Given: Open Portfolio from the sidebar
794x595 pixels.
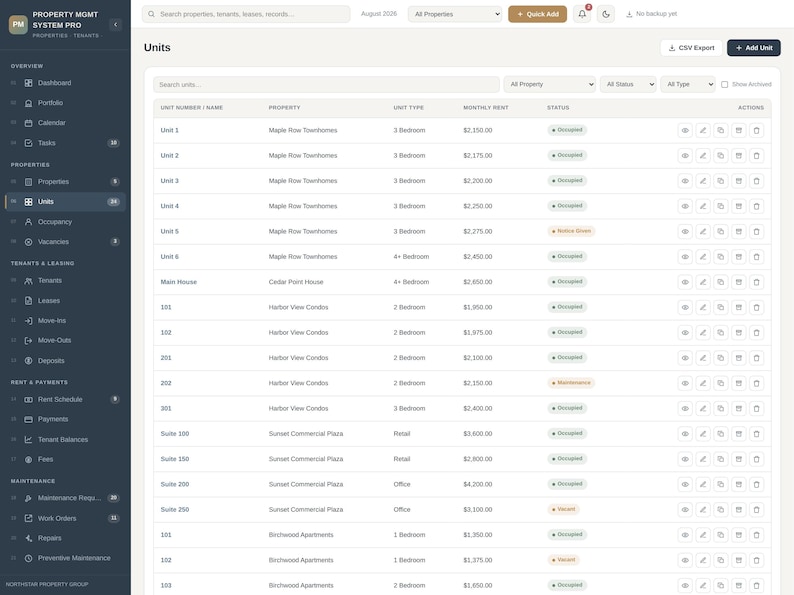Looking at the screenshot, I should [x=65, y=103].
